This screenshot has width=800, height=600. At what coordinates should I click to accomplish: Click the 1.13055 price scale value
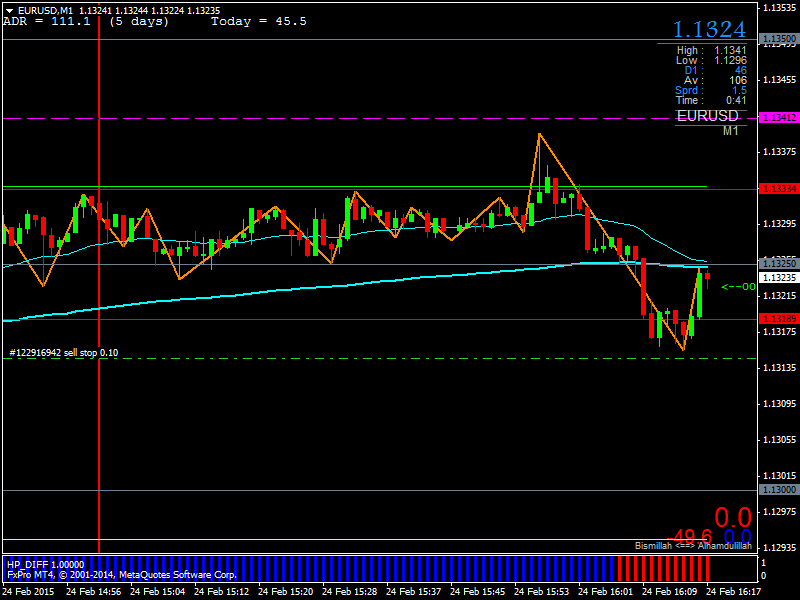point(780,439)
